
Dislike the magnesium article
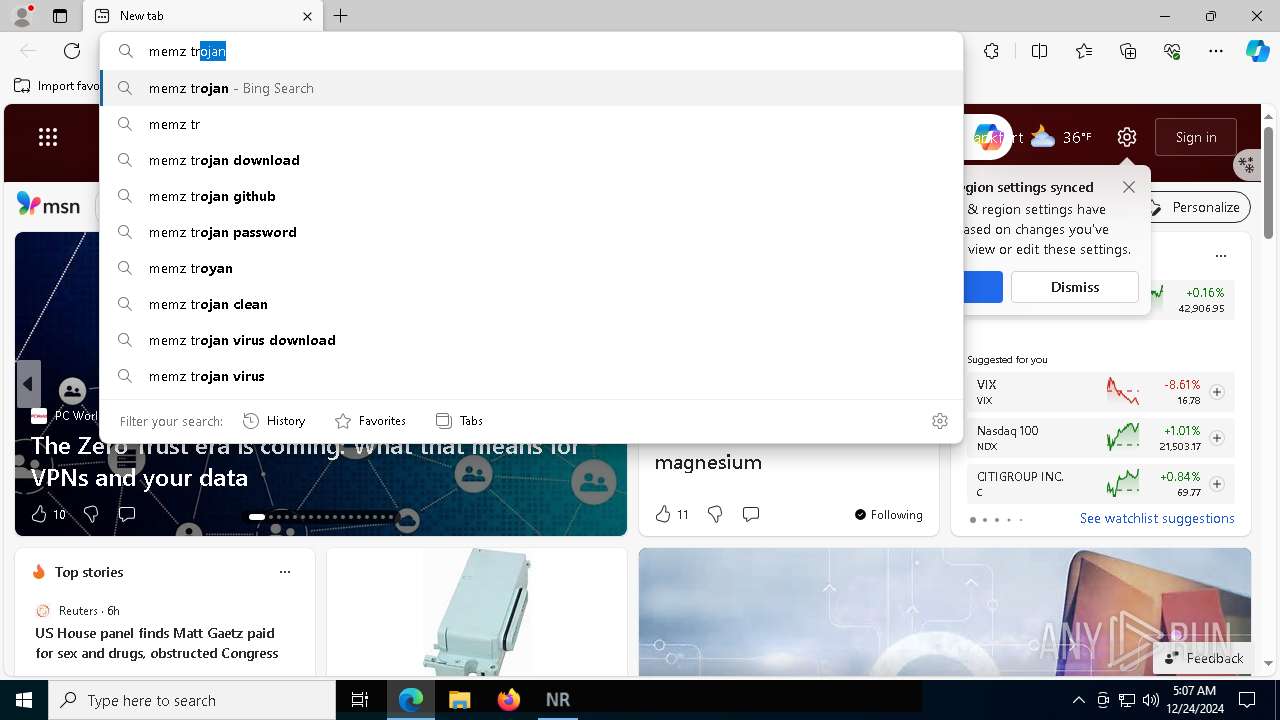click(x=715, y=514)
